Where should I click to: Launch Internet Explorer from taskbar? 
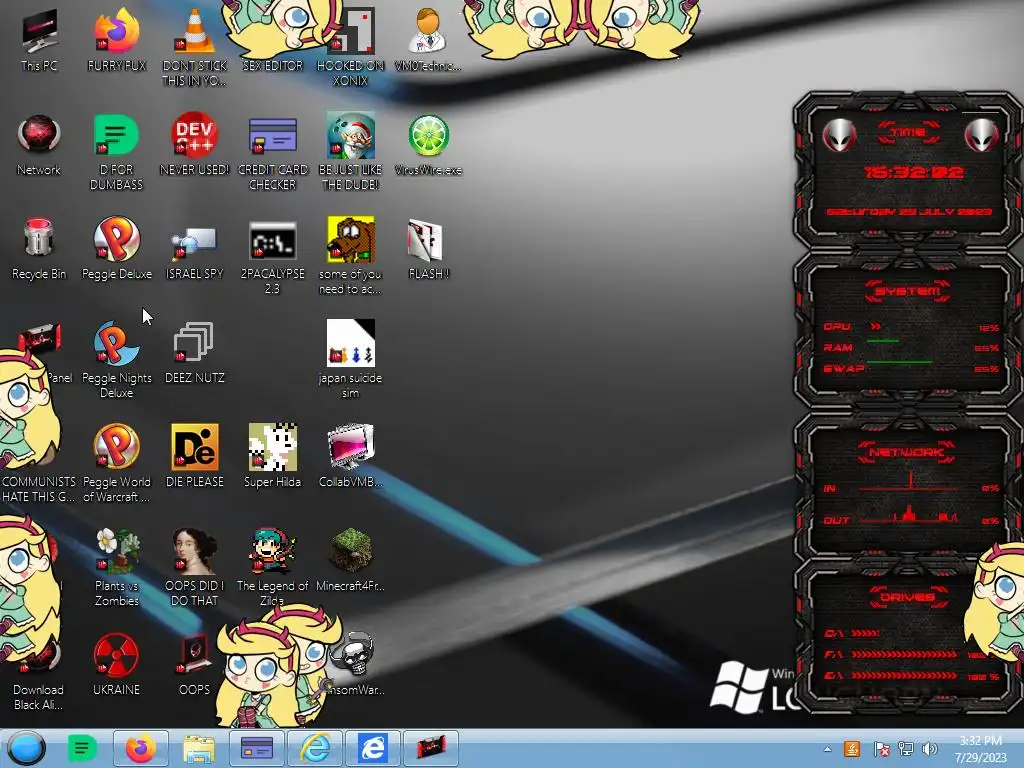click(x=315, y=748)
